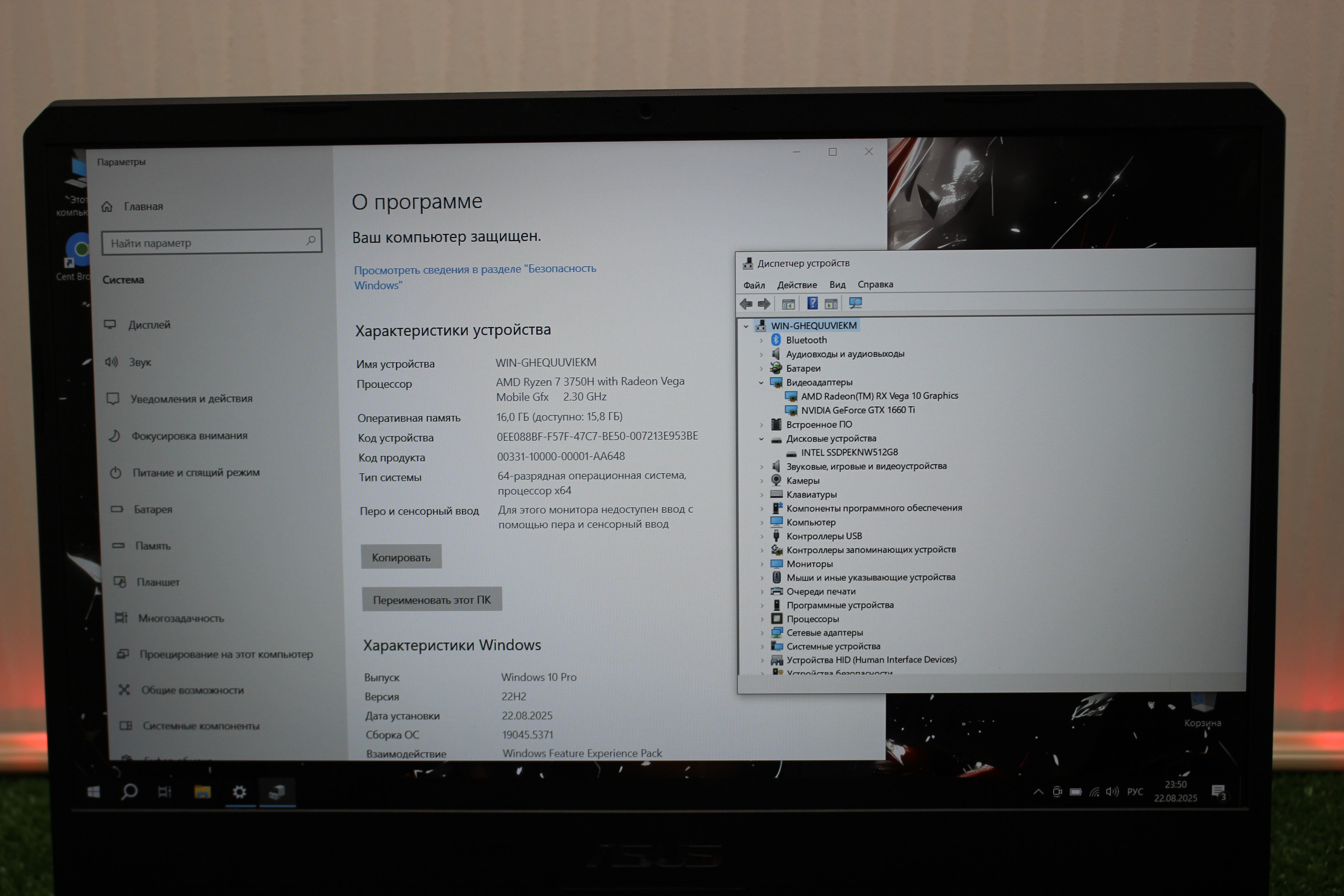Open Звук settings in the sidebar
The image size is (1344, 896).
click(140, 362)
